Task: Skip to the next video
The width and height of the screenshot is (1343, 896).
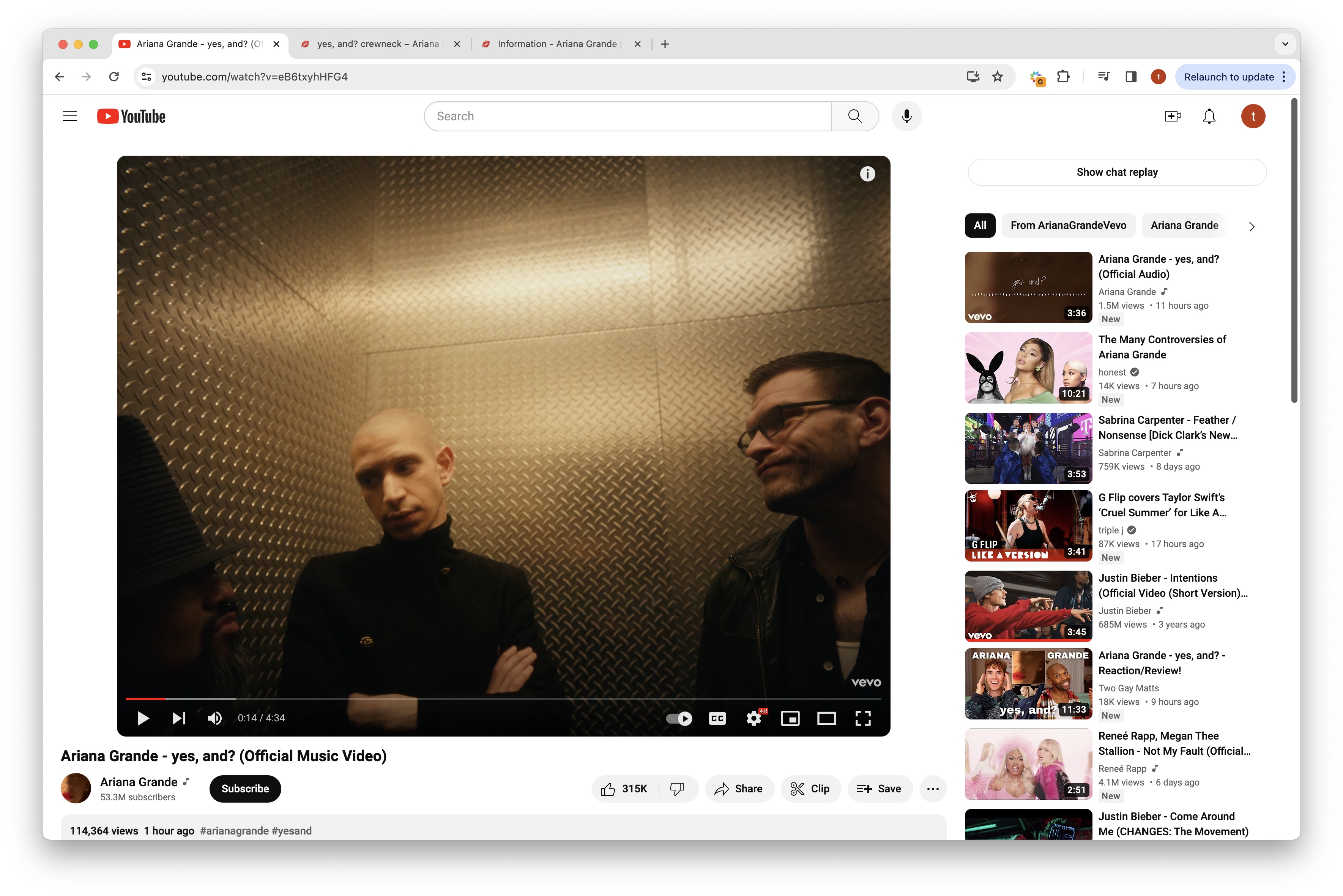Action: pos(179,718)
